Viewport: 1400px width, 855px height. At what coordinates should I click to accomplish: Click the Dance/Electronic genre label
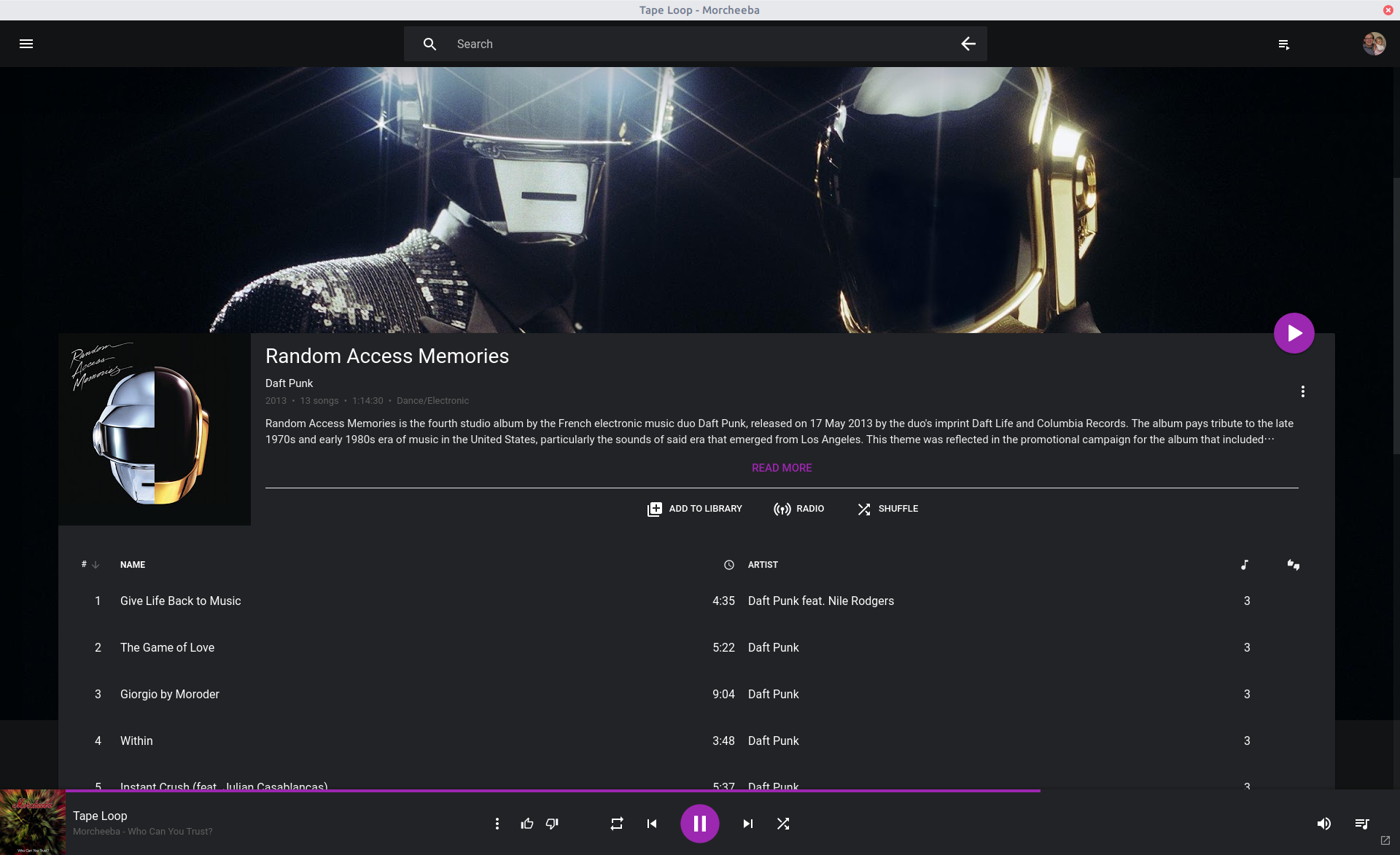[432, 401]
